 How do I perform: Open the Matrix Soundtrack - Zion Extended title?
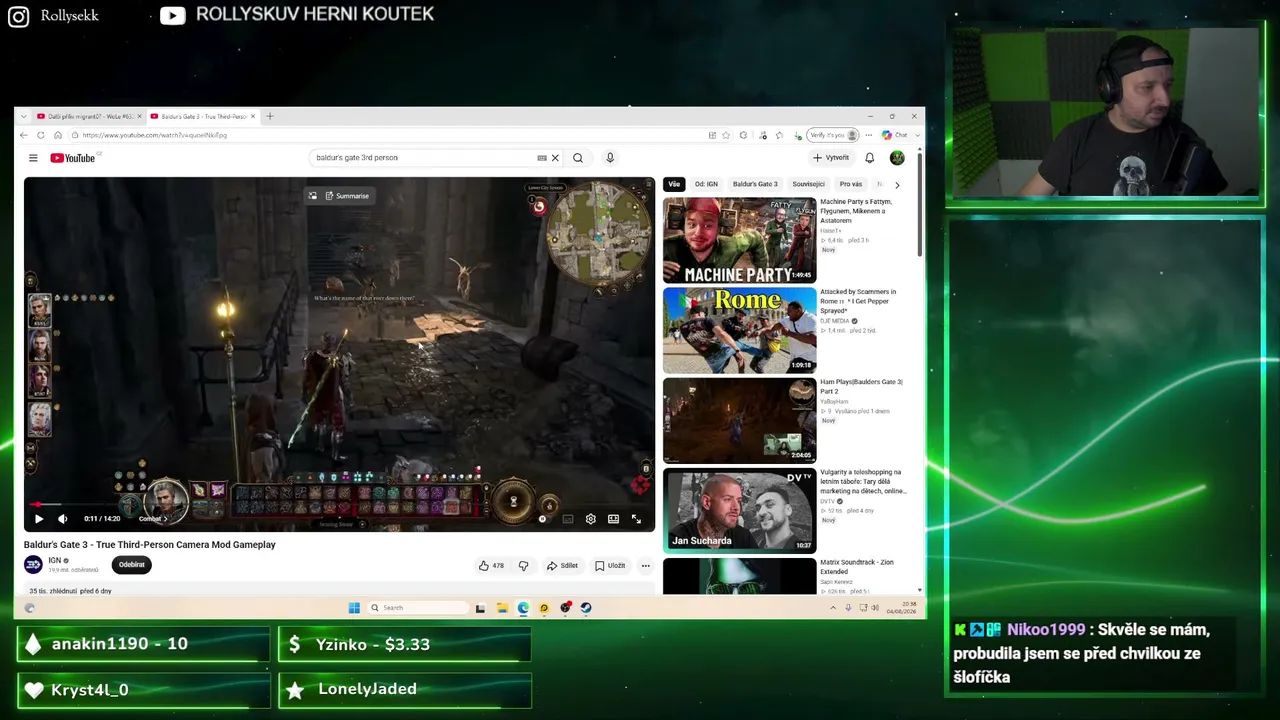(x=857, y=567)
